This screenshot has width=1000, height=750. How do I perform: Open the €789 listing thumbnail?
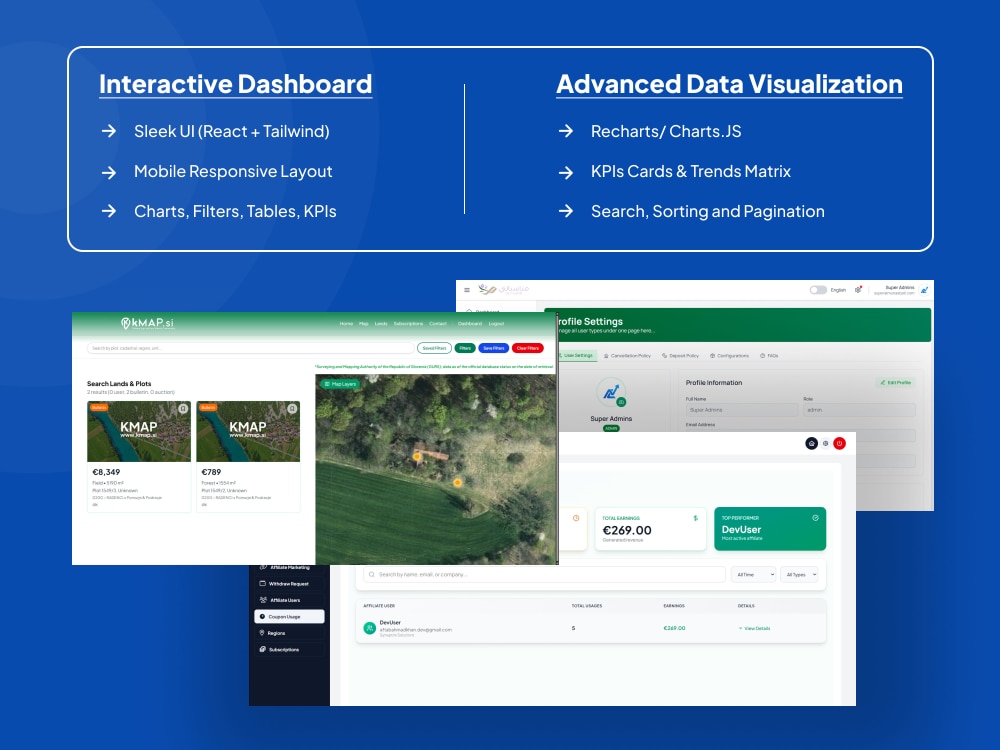tap(248, 432)
